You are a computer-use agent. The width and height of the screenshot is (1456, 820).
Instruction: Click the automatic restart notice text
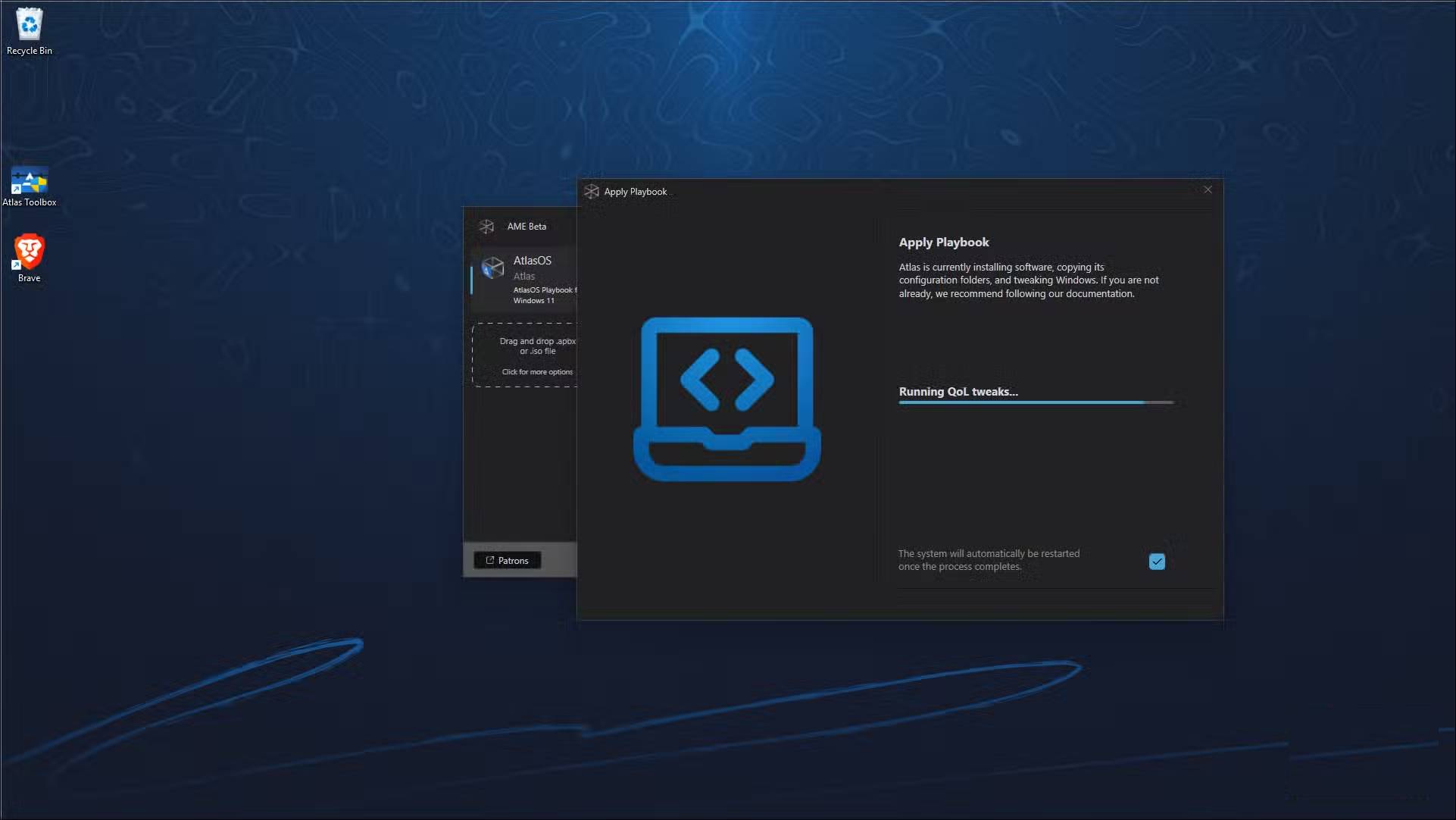click(989, 560)
